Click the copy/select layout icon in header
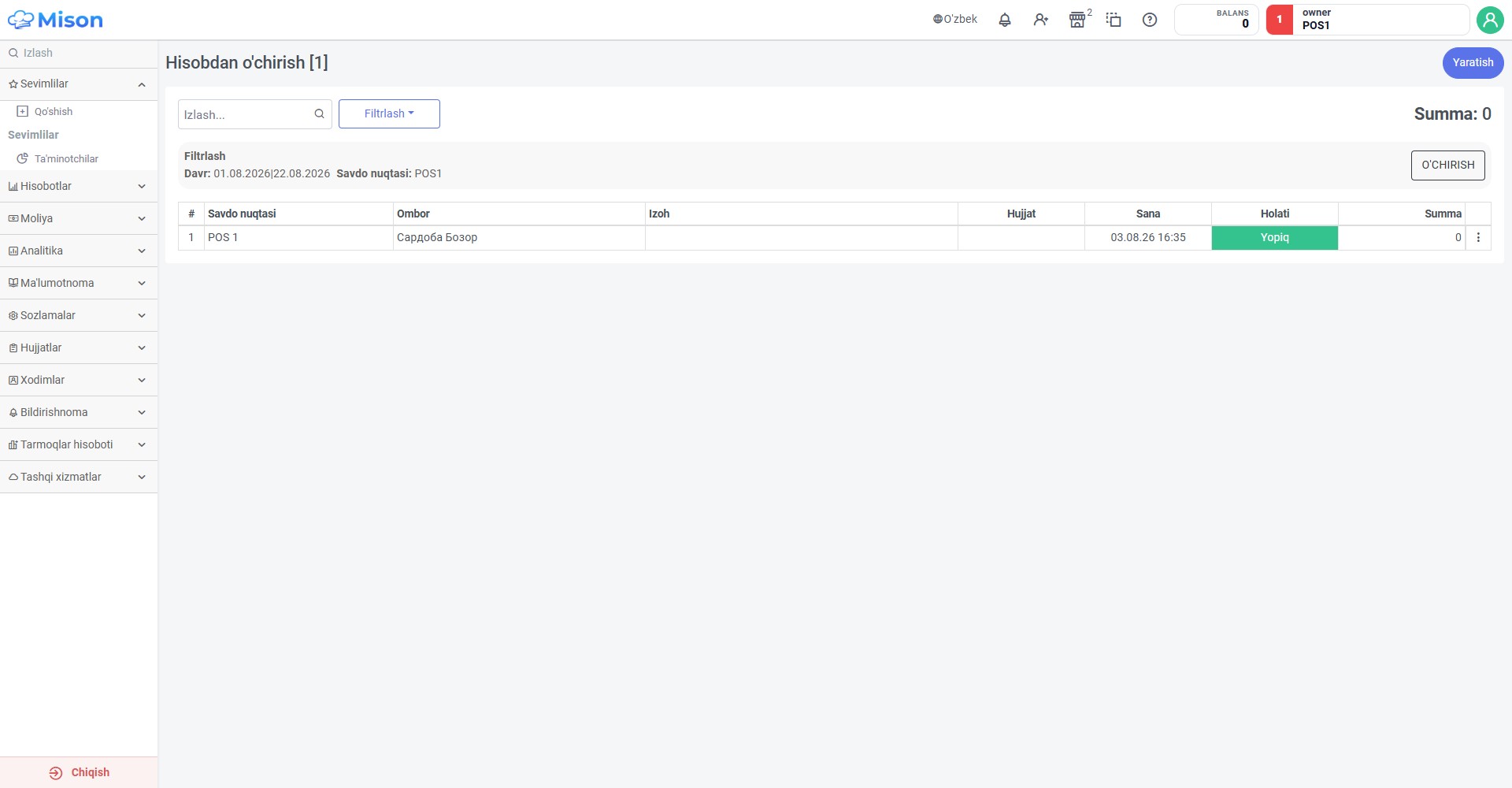The width and height of the screenshot is (1512, 788). click(1114, 20)
